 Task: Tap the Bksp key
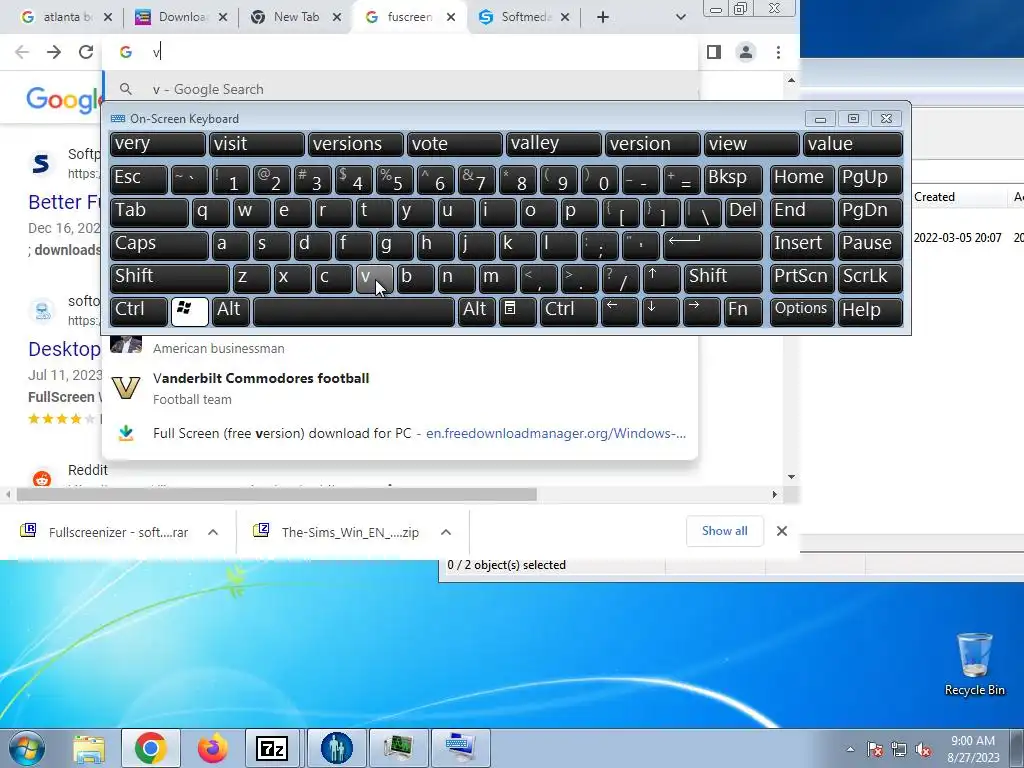733,178
